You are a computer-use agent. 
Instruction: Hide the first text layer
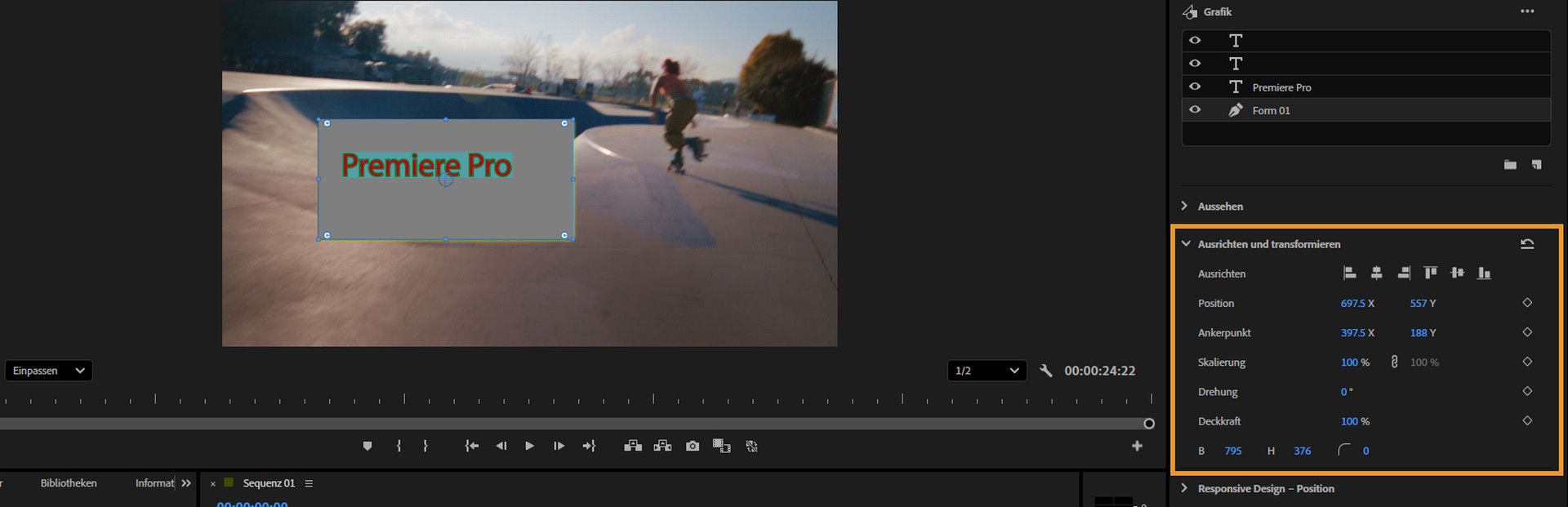tap(1195, 40)
